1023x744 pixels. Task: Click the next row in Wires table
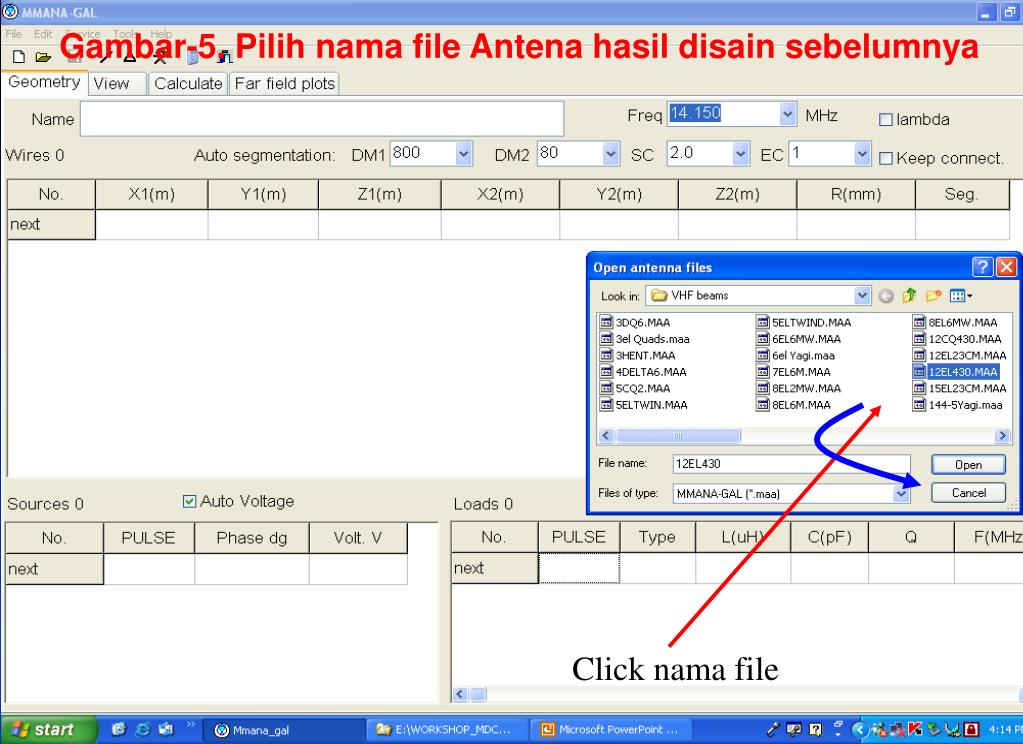(508, 225)
